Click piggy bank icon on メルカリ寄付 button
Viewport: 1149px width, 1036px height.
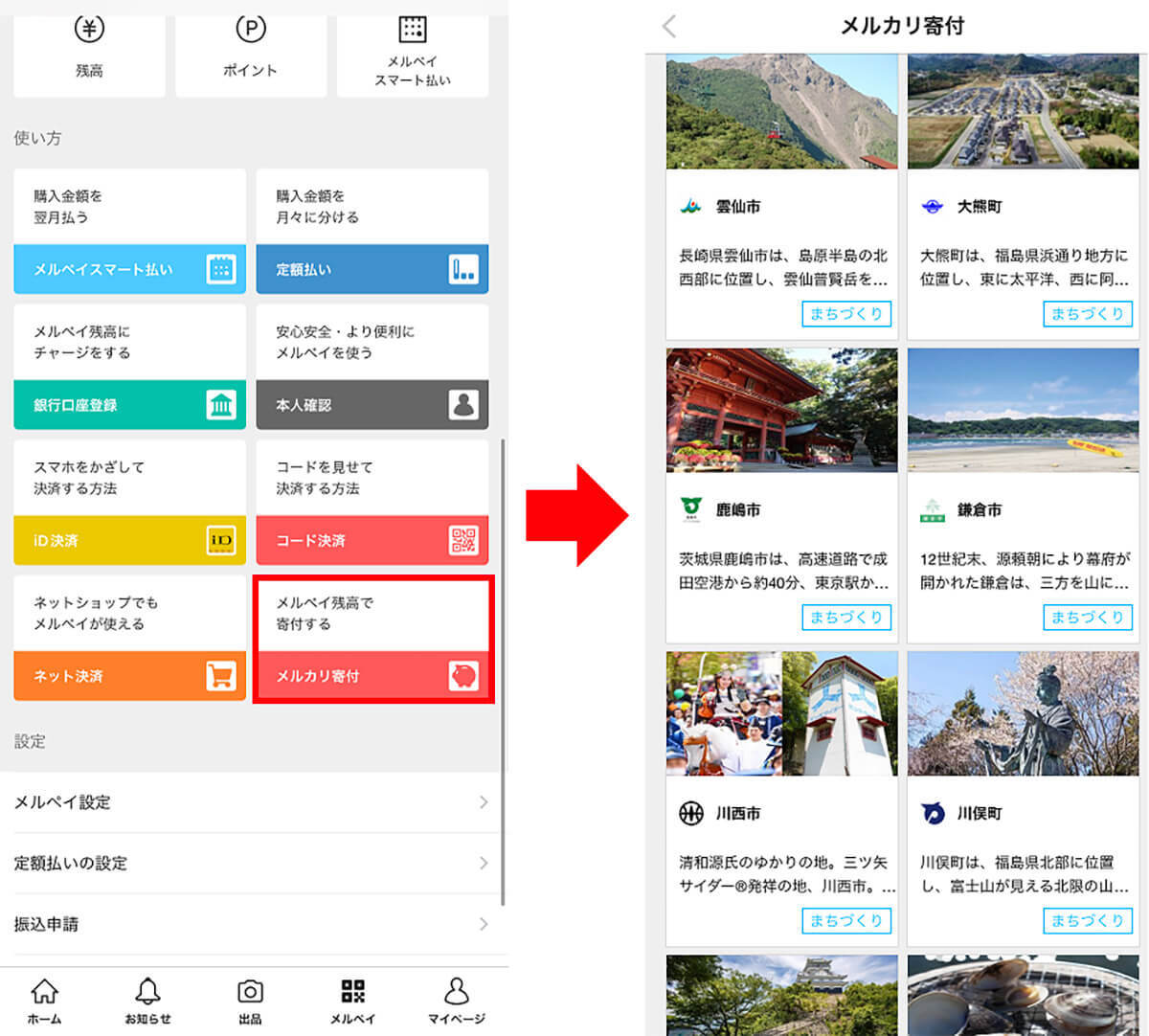click(463, 676)
